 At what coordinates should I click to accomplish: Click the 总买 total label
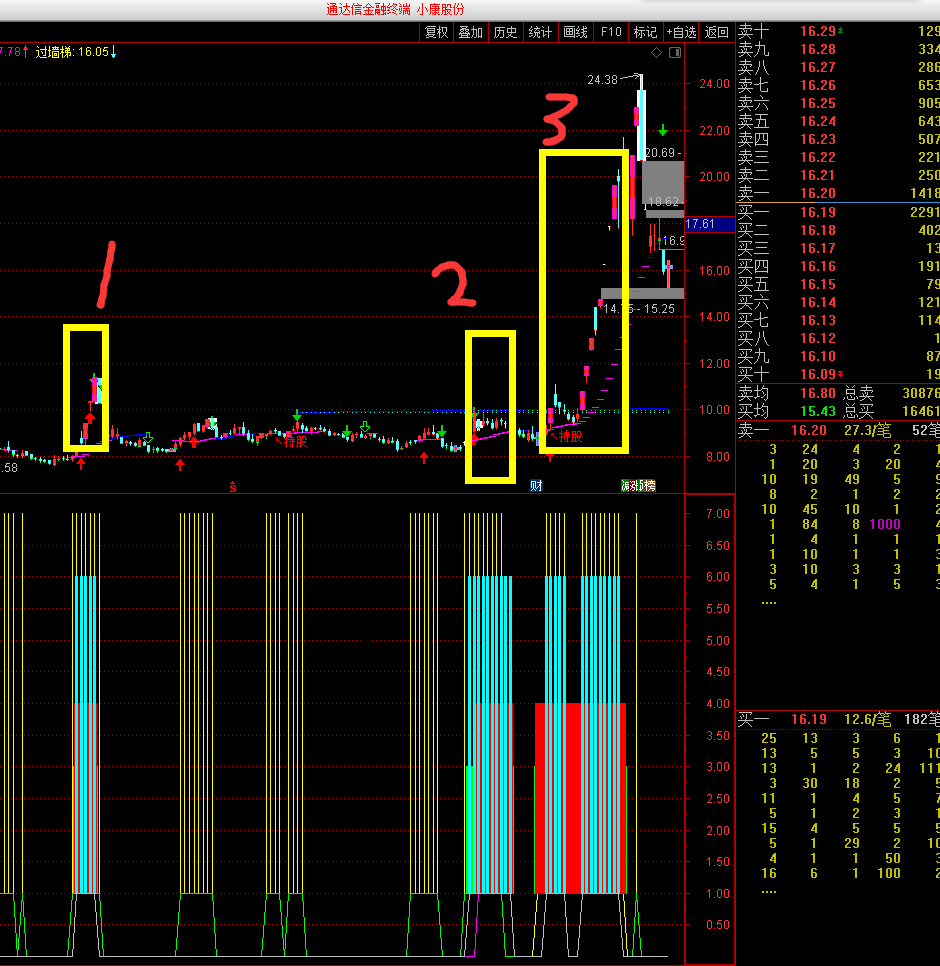[859, 411]
